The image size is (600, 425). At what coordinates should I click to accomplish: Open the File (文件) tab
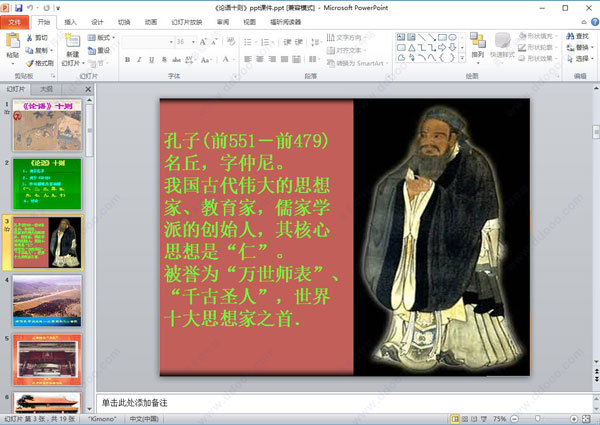[15, 22]
